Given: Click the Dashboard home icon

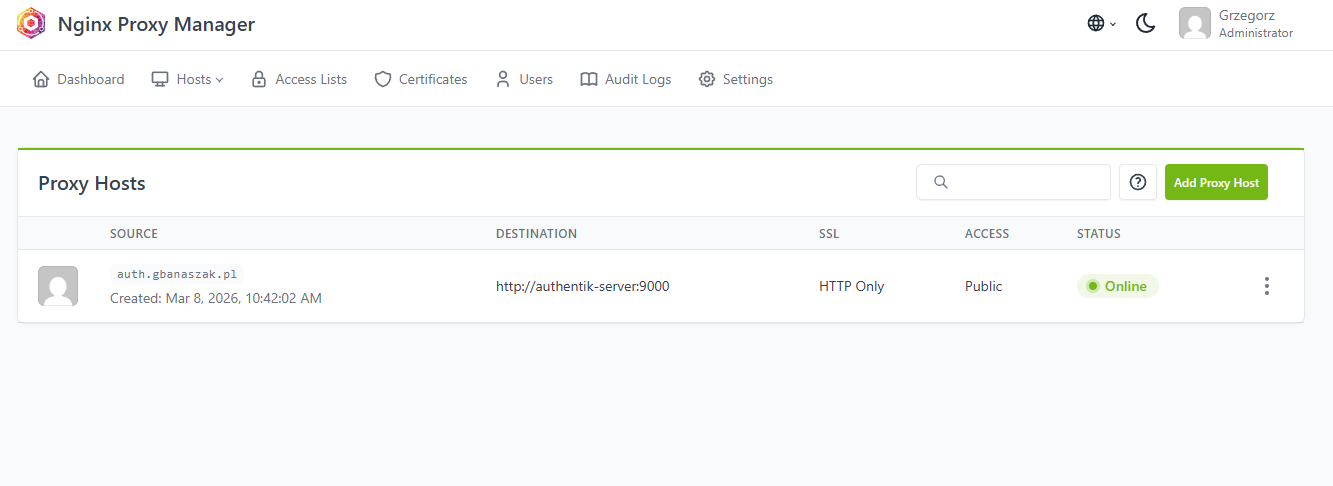Looking at the screenshot, I should [x=41, y=79].
